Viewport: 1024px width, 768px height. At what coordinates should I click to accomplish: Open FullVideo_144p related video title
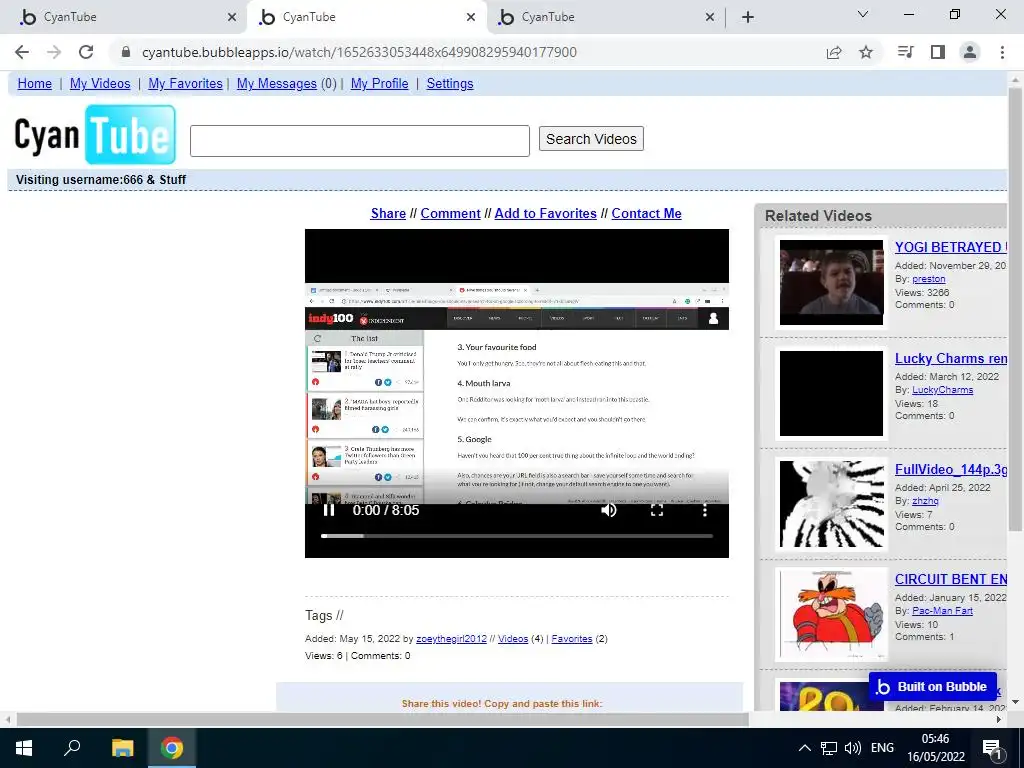pos(951,470)
